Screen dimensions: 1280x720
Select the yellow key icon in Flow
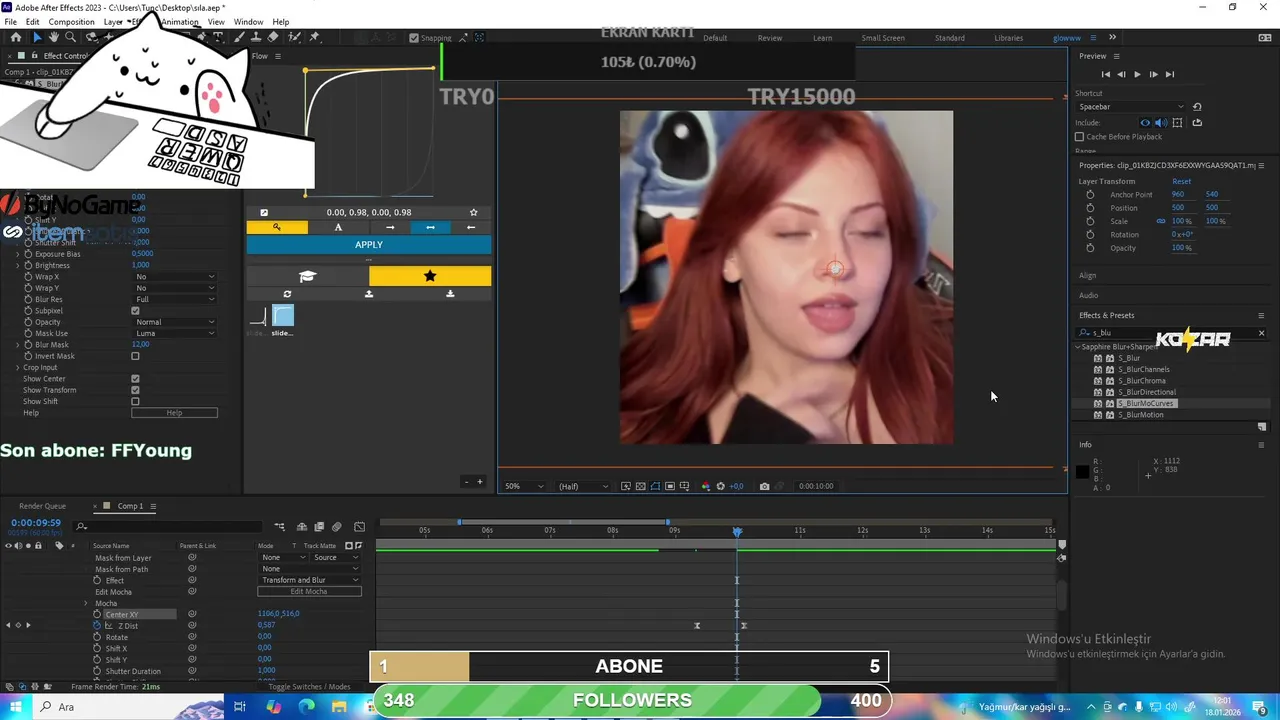[x=277, y=227]
